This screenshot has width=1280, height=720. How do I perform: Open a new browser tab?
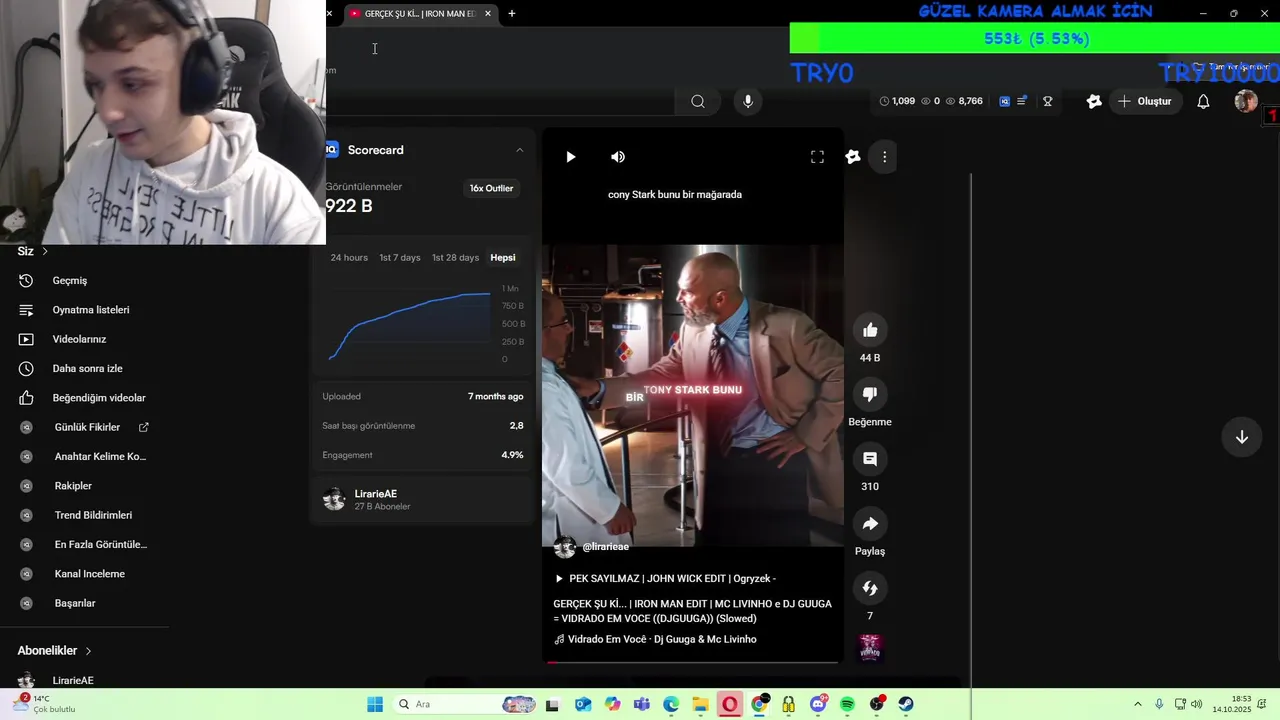click(512, 14)
